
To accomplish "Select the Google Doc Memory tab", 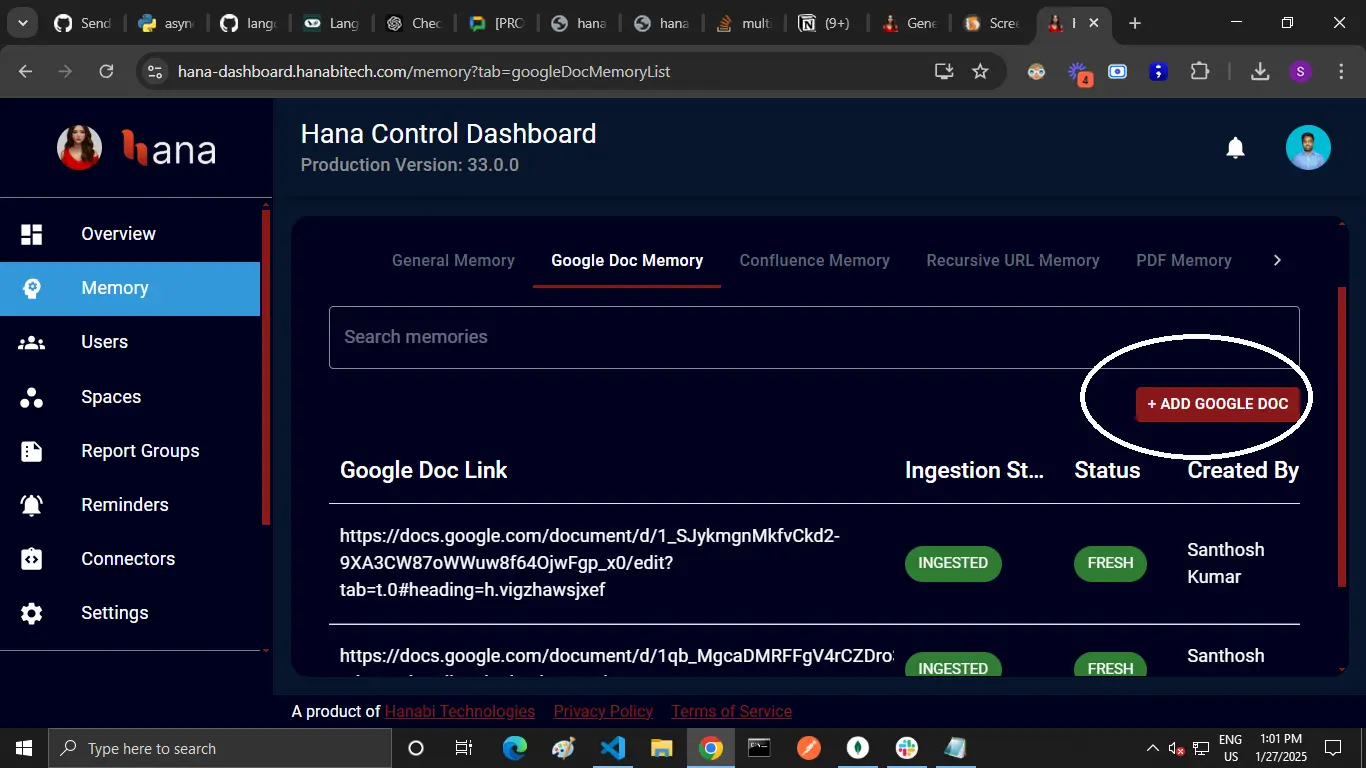I will pyautogui.click(x=627, y=260).
